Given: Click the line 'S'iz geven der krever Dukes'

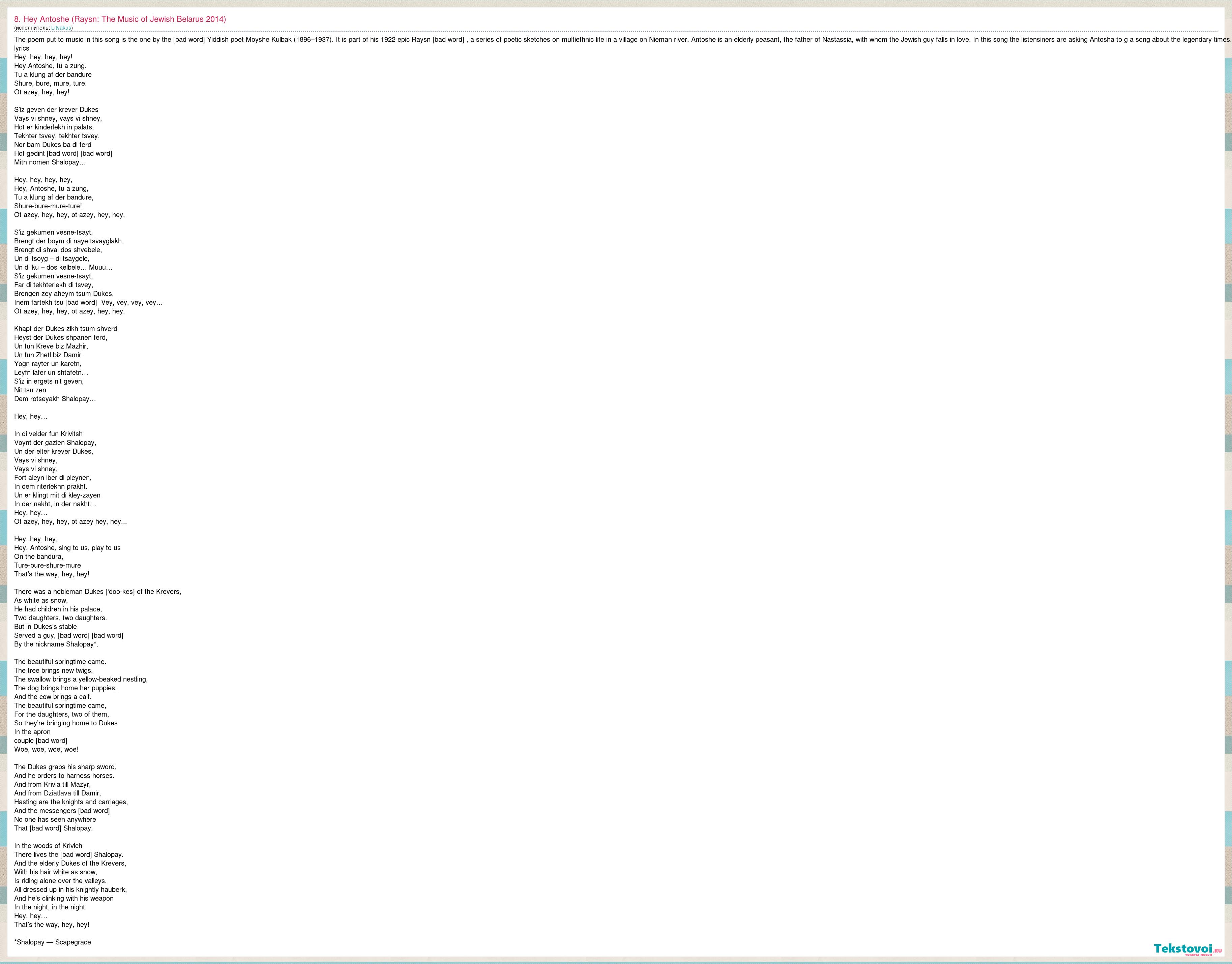Looking at the screenshot, I should pyautogui.click(x=56, y=110).
